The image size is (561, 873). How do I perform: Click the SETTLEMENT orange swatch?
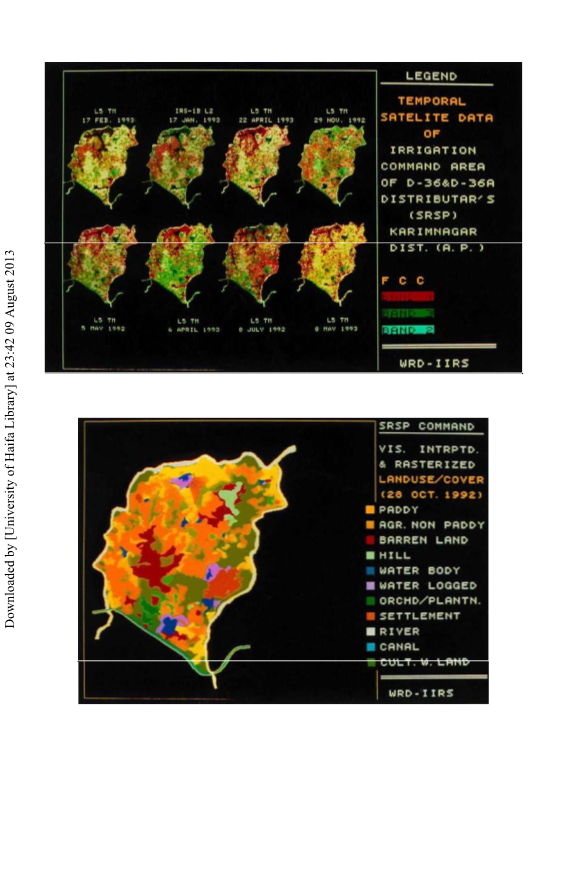pos(370,616)
